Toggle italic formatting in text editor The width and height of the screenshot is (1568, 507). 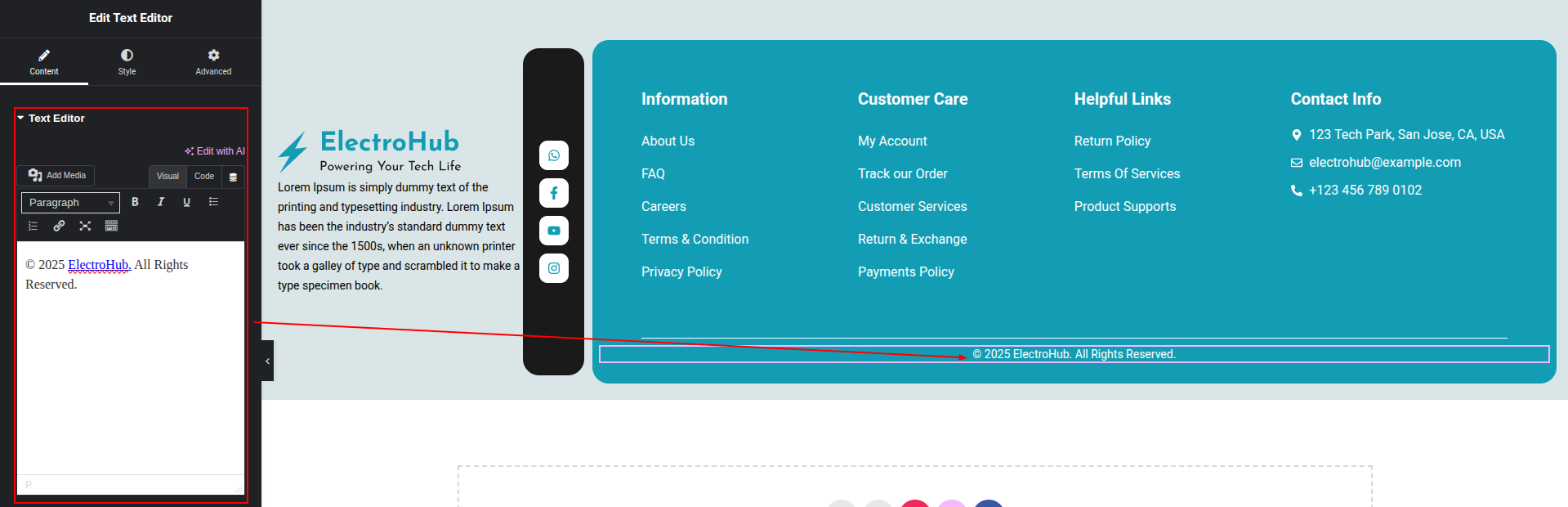tap(161, 202)
